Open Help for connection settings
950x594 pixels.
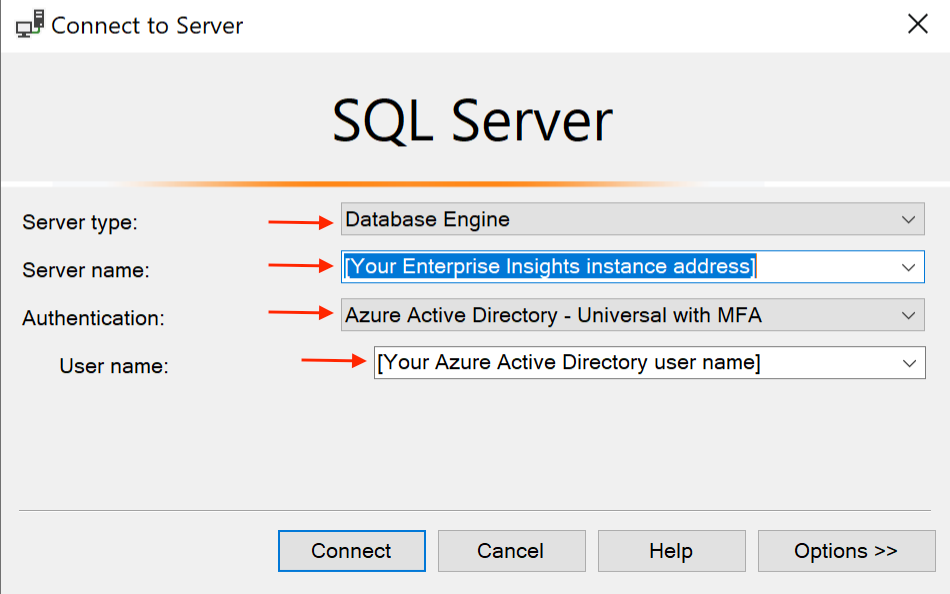click(x=671, y=550)
